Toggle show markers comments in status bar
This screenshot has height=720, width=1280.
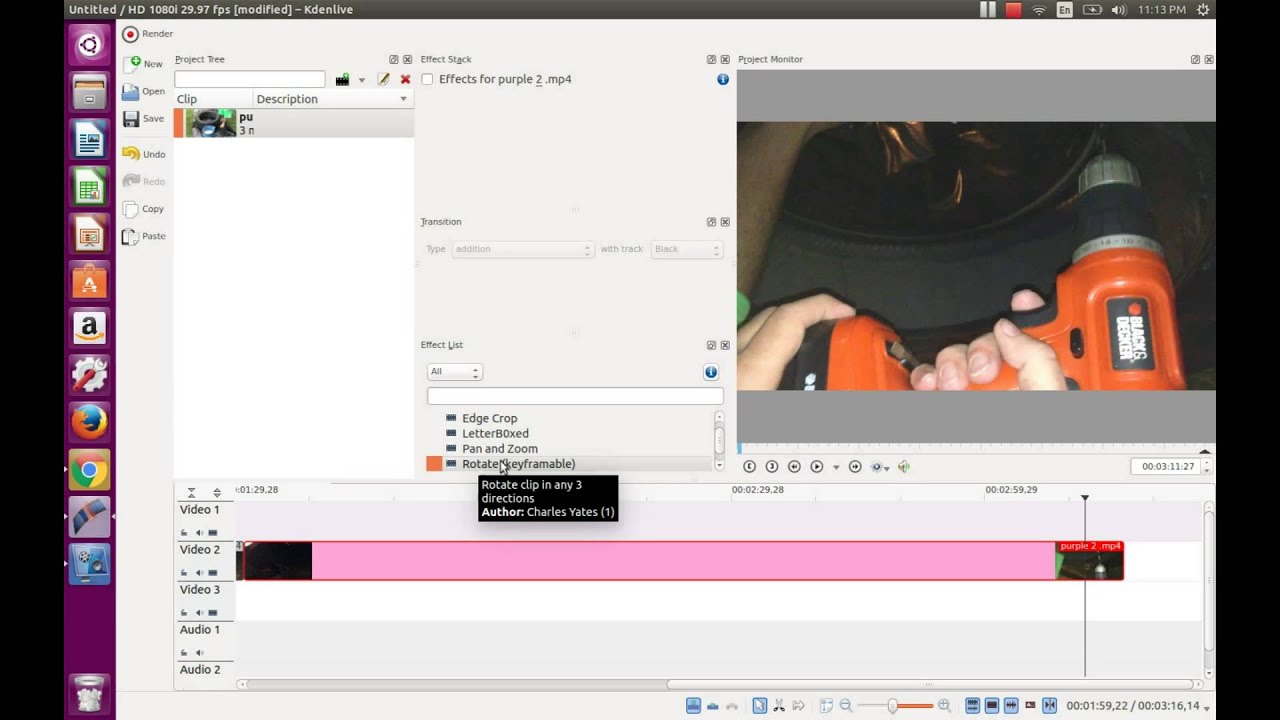click(x=1029, y=706)
